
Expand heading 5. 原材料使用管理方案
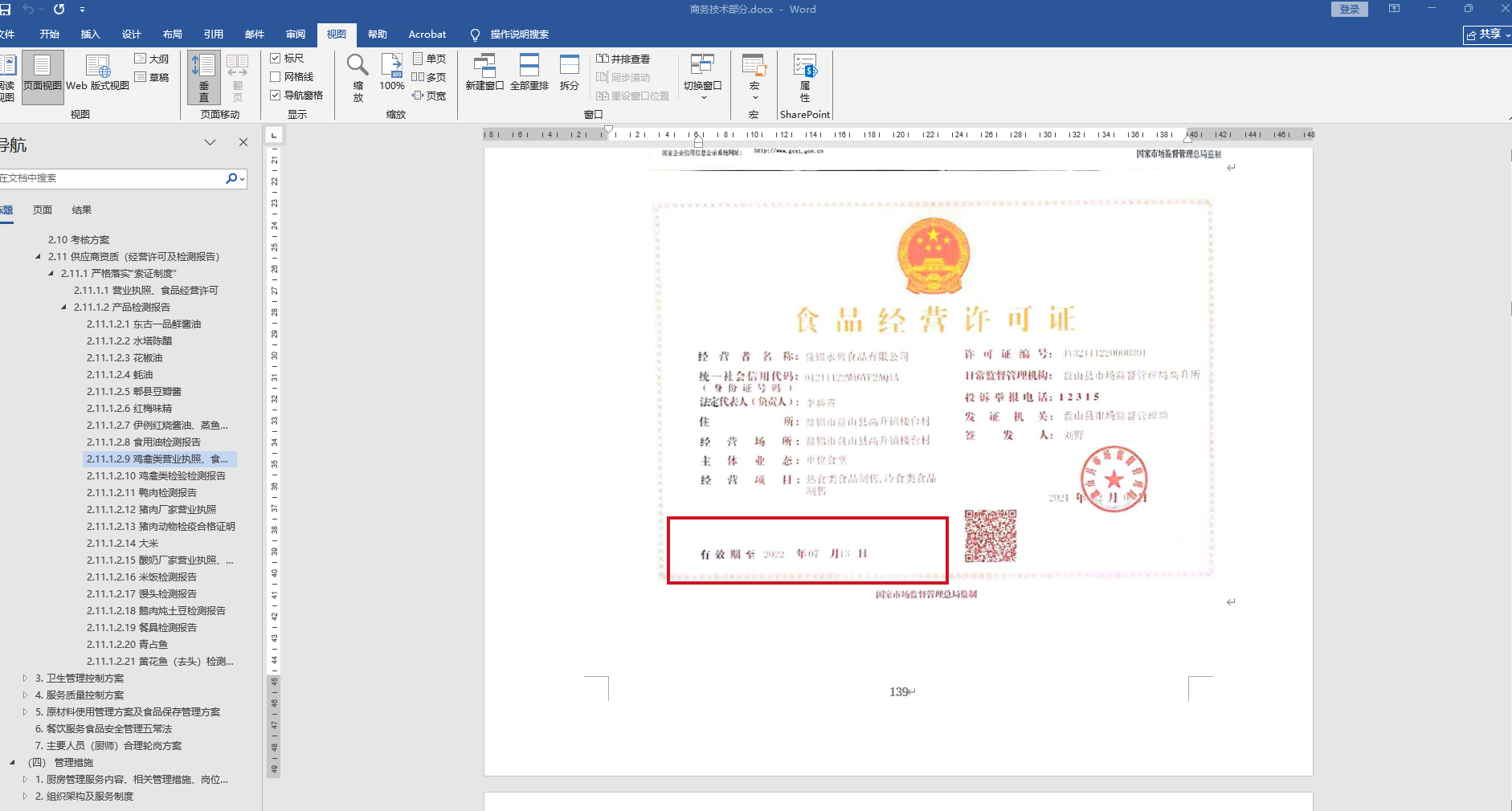[x=25, y=712]
